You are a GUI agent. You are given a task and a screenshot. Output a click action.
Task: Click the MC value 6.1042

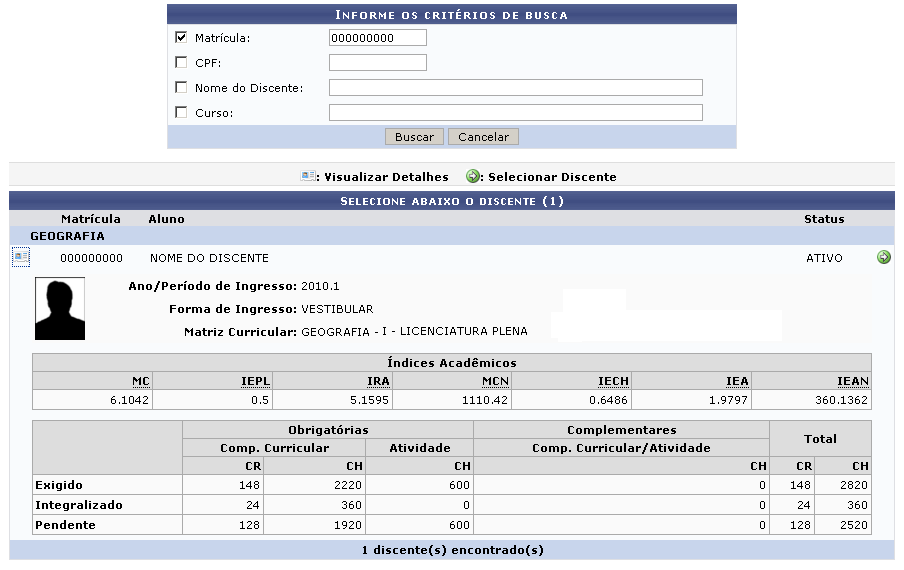129,400
